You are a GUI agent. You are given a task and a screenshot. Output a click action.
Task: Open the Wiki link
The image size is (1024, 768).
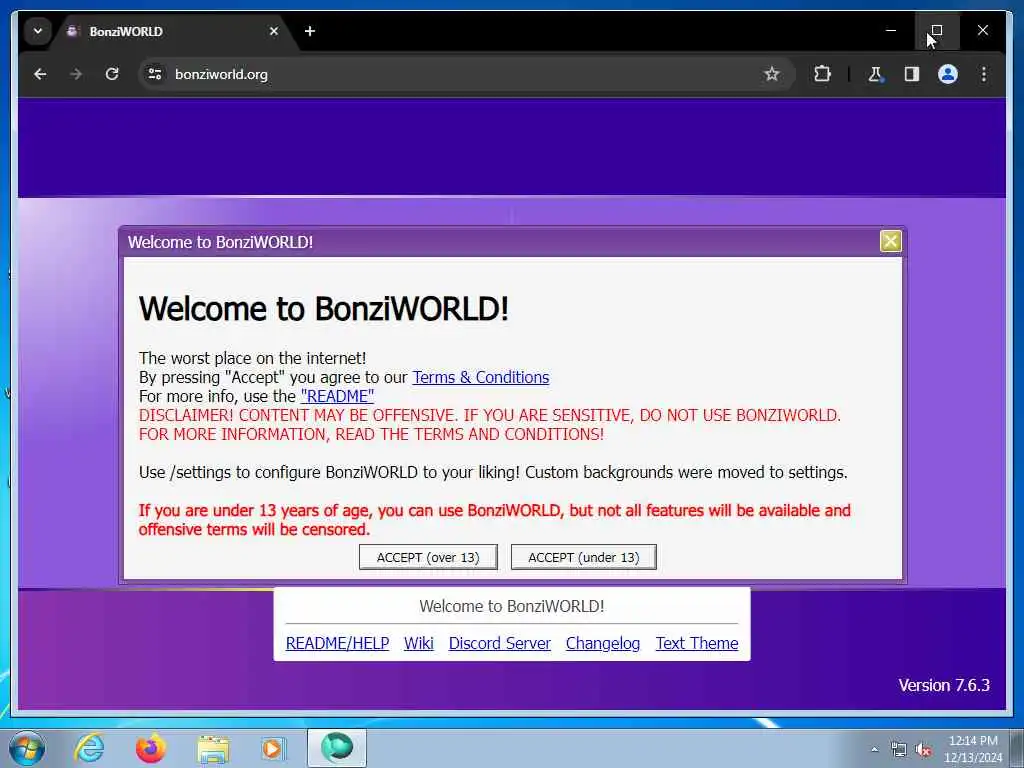coord(419,643)
